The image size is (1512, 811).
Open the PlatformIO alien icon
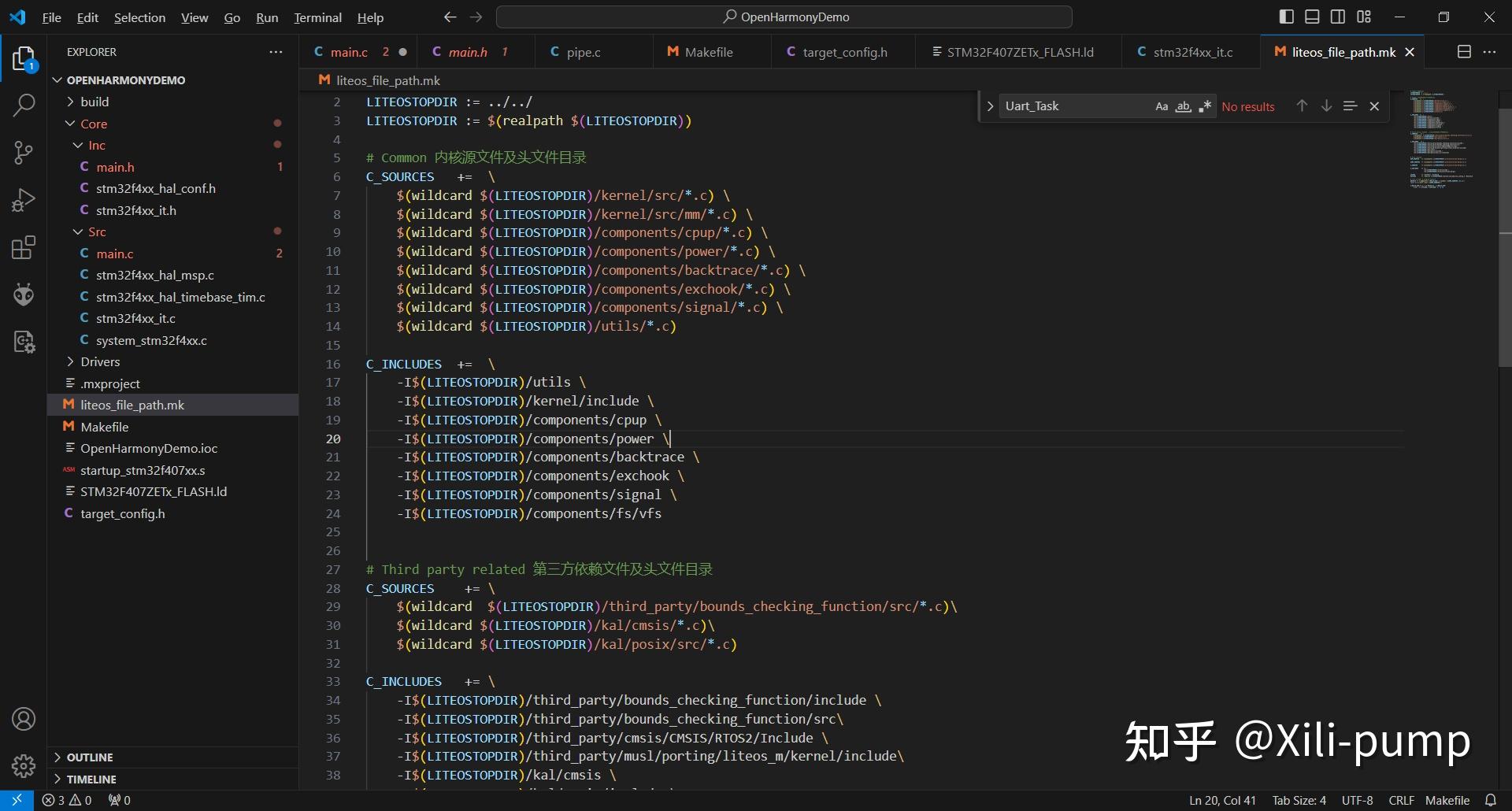click(x=24, y=294)
